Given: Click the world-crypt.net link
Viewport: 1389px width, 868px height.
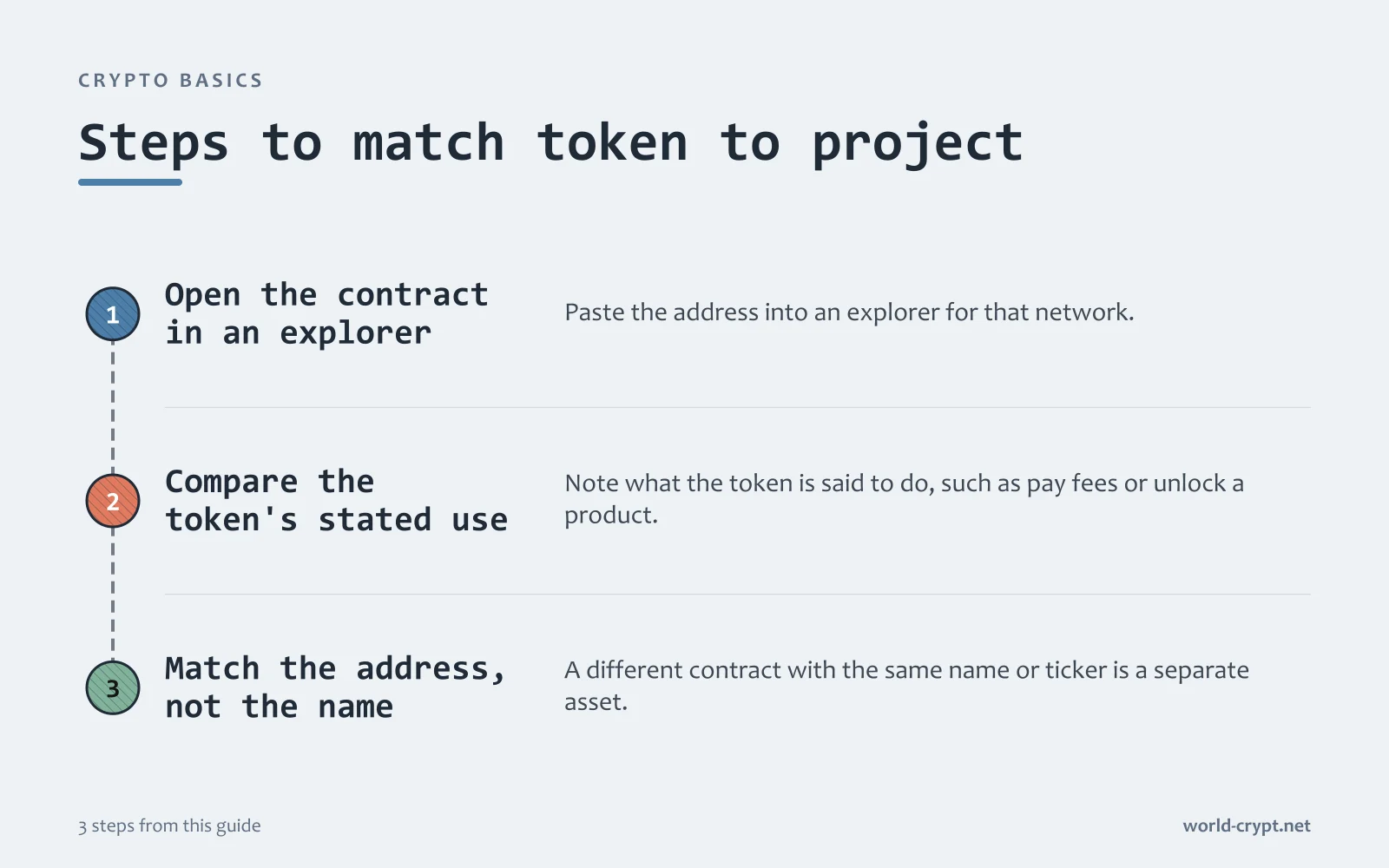Looking at the screenshot, I should tap(1247, 825).
